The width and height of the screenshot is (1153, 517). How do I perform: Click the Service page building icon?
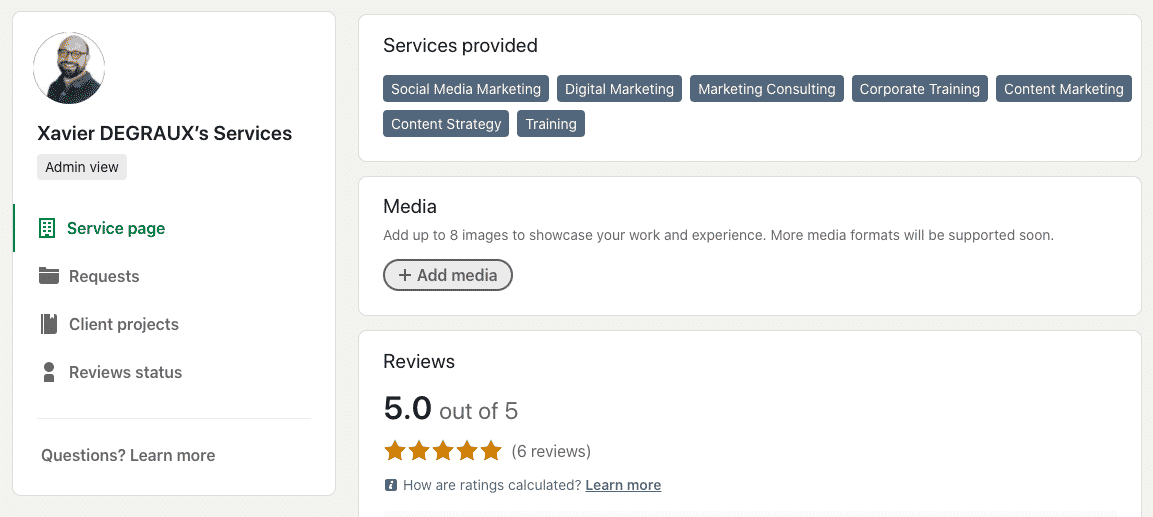pyautogui.click(x=47, y=228)
